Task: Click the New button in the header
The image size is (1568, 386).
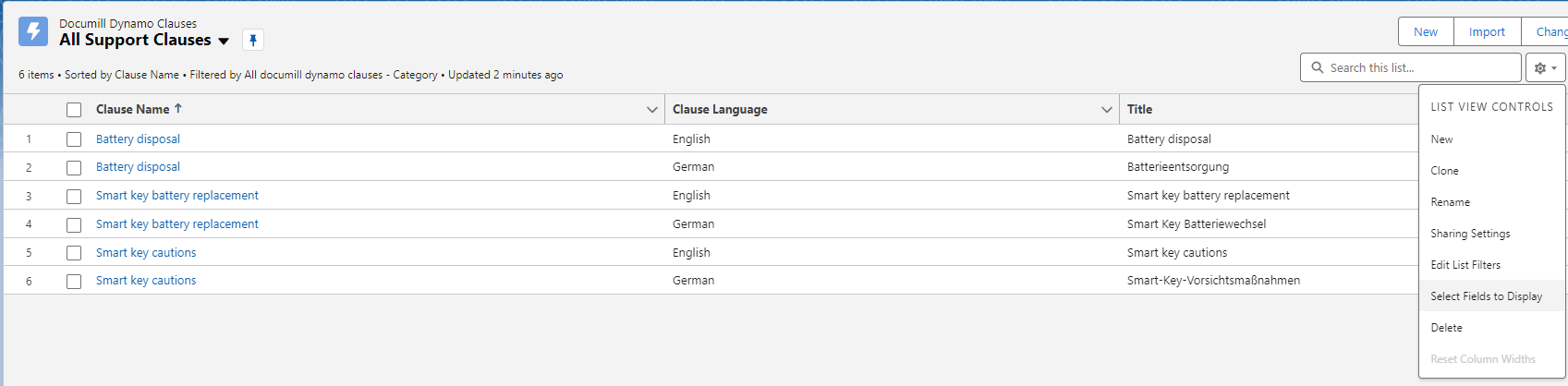Action: tap(1425, 31)
